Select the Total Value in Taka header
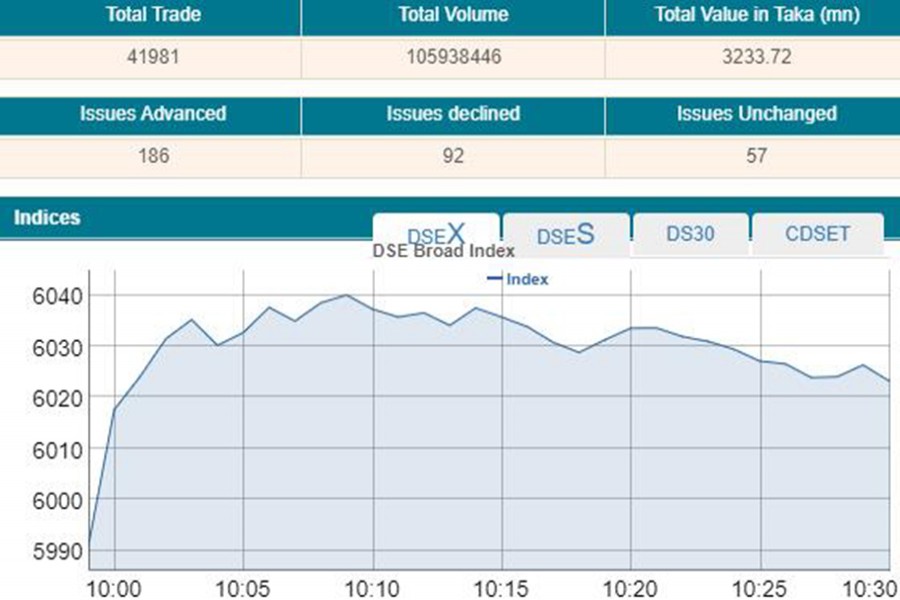 pyautogui.click(x=756, y=15)
